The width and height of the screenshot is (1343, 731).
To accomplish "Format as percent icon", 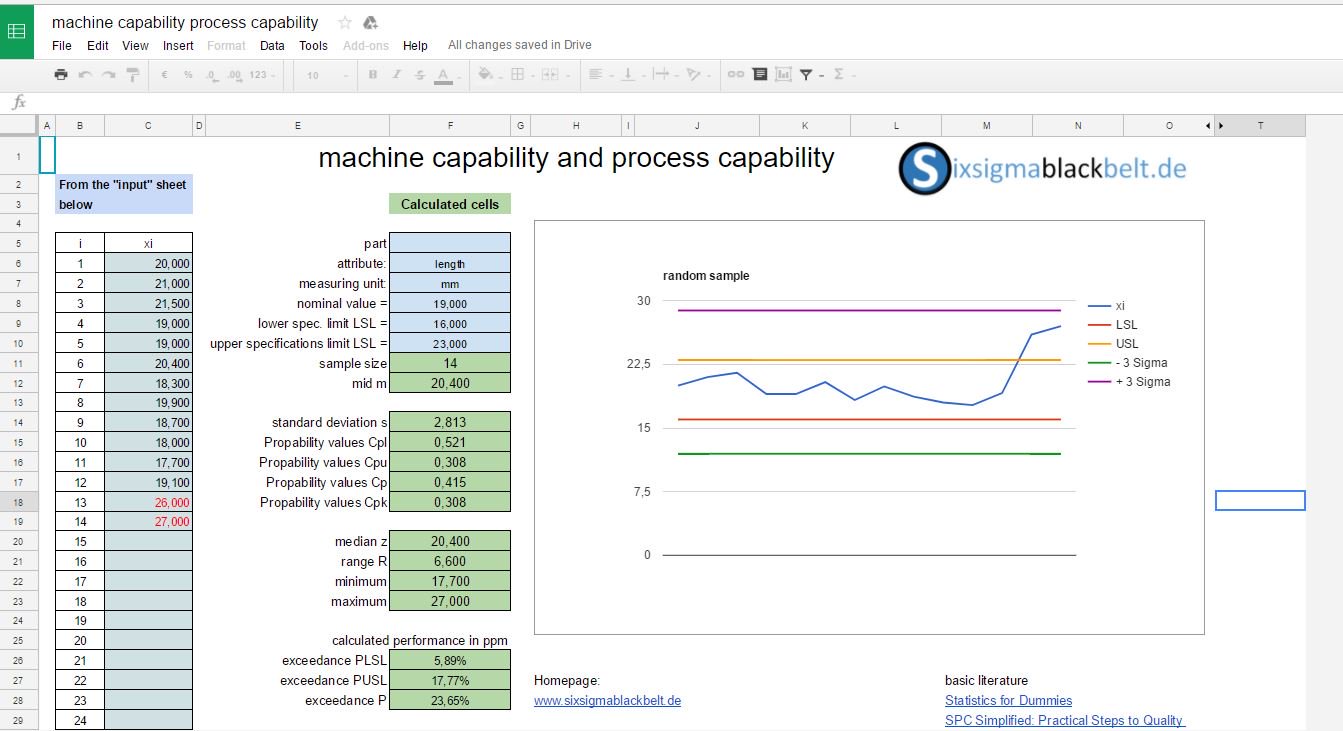I will click(188, 75).
